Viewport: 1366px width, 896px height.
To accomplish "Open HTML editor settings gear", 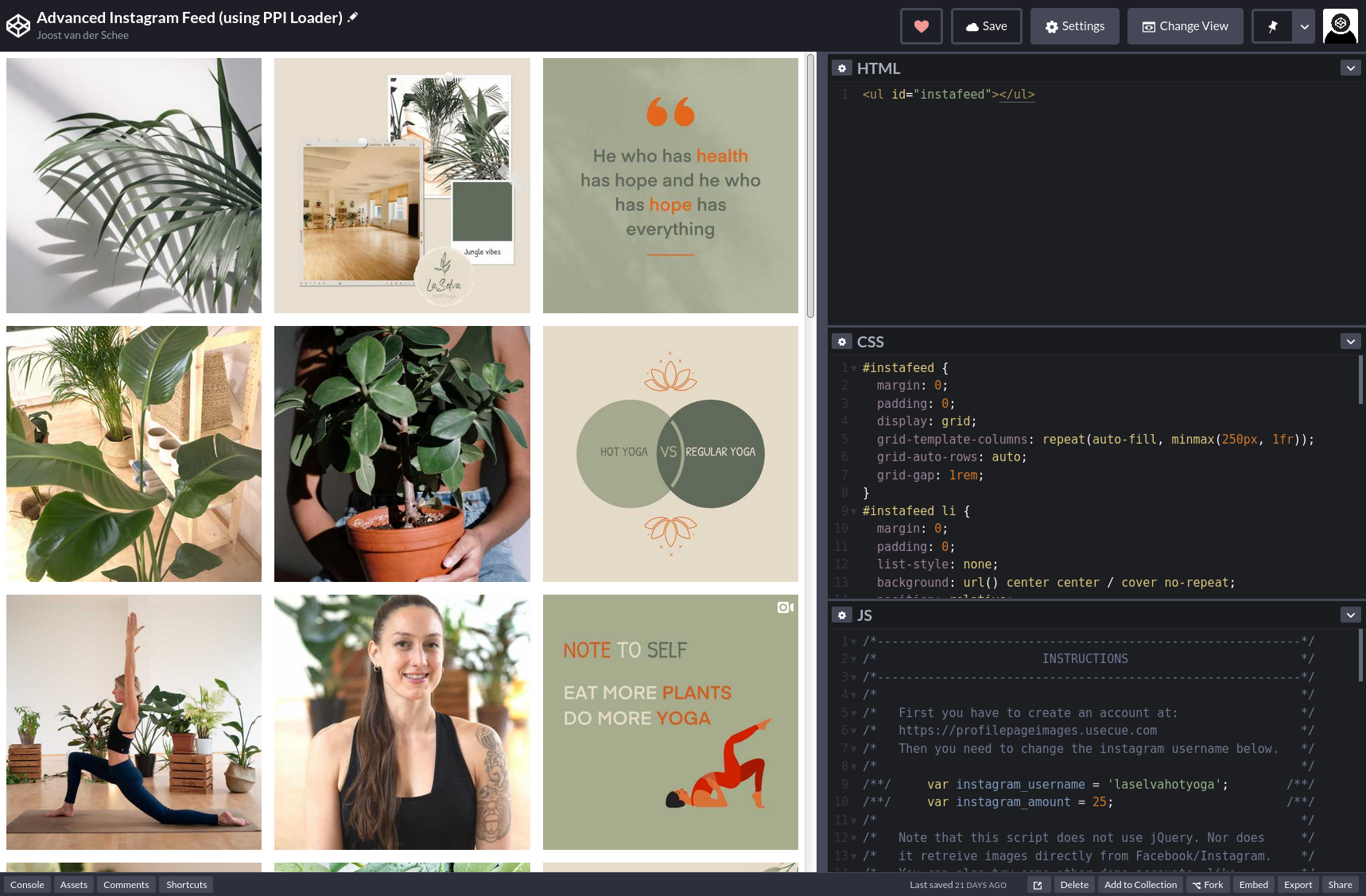I will (842, 68).
